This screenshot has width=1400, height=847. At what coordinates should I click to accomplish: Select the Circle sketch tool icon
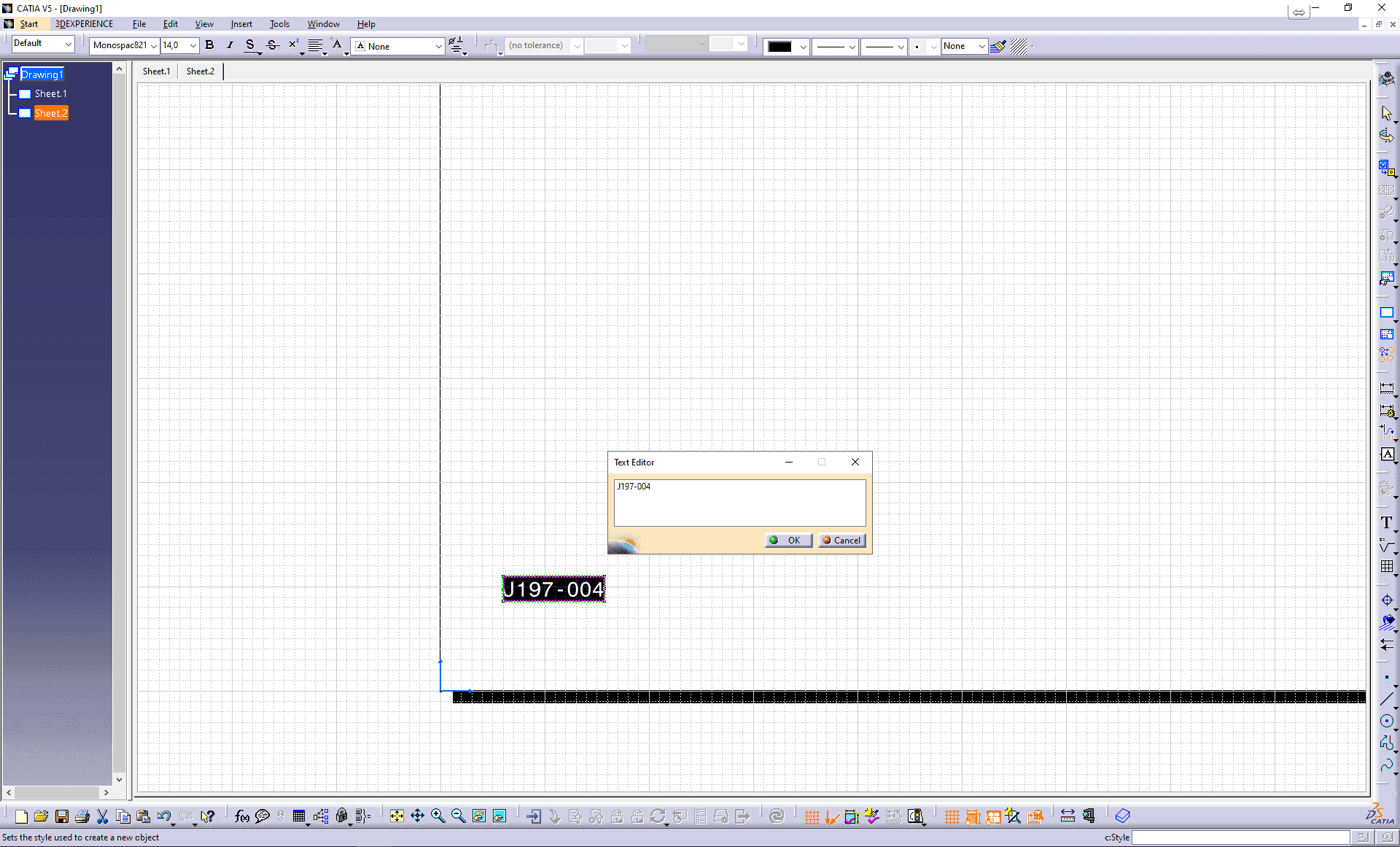tap(1387, 721)
